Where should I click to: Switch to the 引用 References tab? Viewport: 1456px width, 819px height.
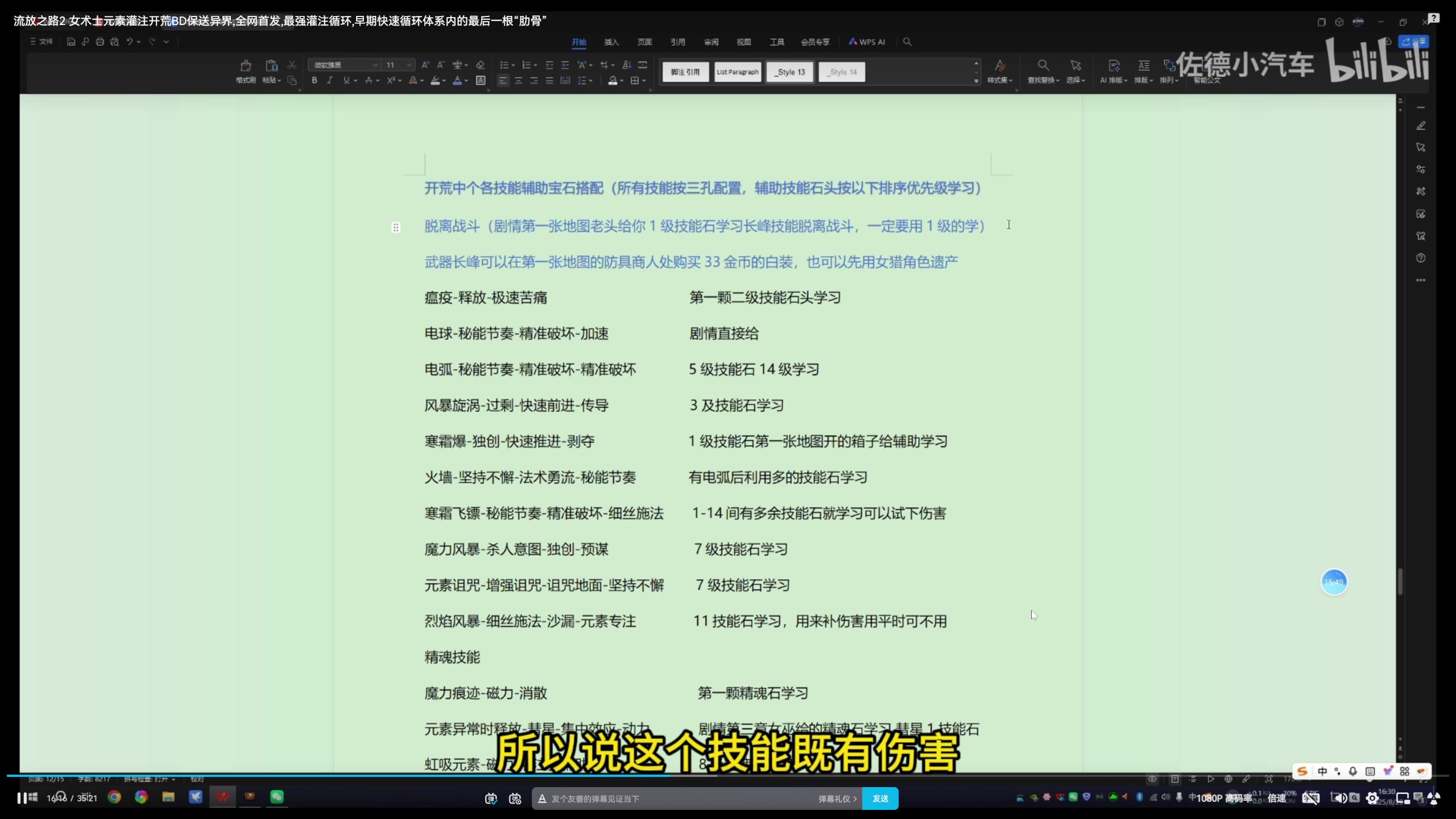tap(678, 42)
